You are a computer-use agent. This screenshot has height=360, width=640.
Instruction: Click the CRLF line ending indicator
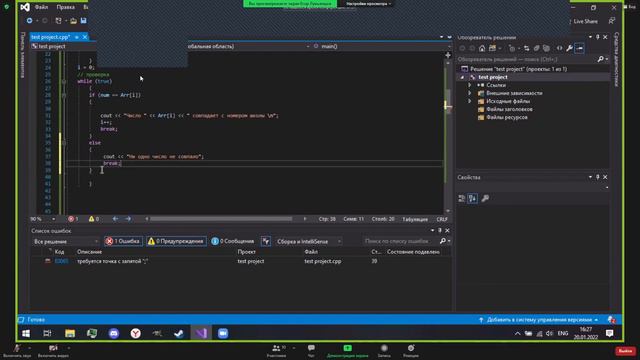[442, 219]
